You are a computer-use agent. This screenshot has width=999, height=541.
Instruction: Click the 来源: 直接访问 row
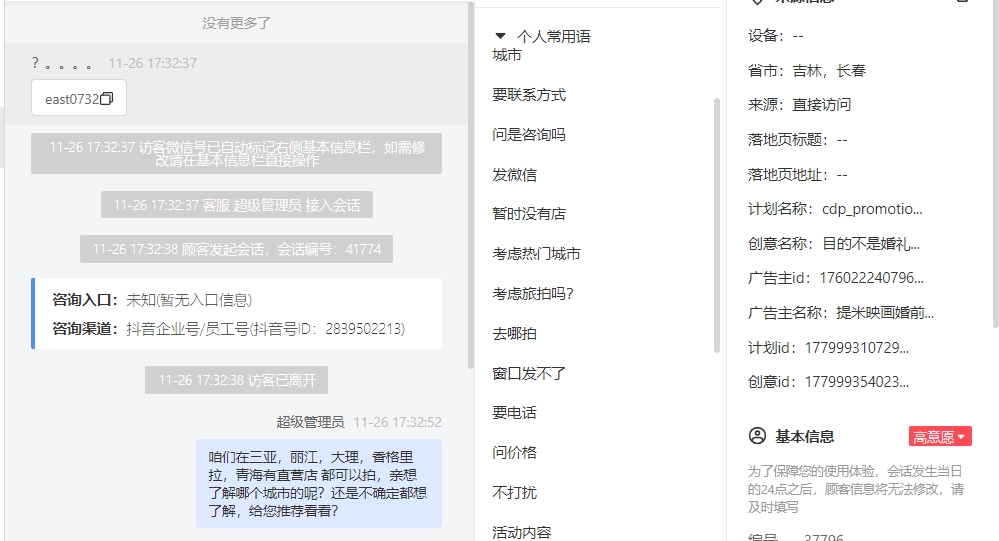coord(799,105)
